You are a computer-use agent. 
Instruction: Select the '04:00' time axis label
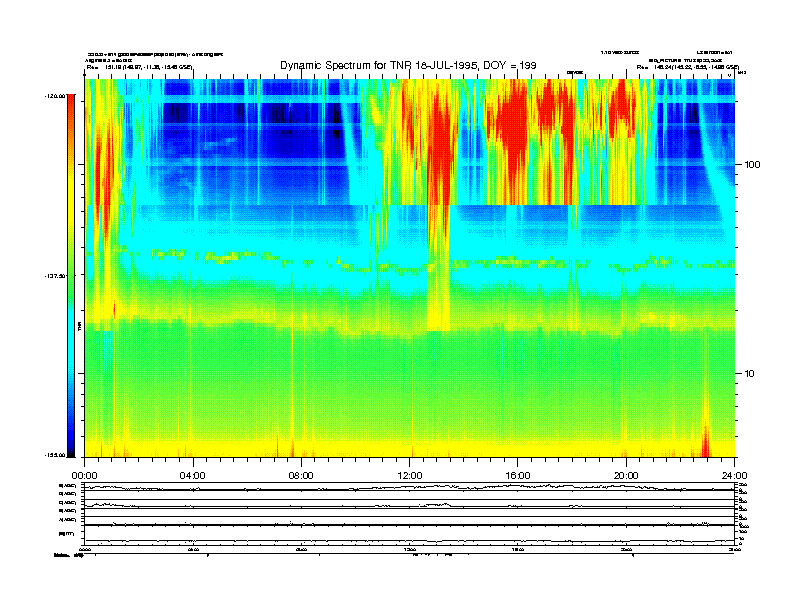192,476
